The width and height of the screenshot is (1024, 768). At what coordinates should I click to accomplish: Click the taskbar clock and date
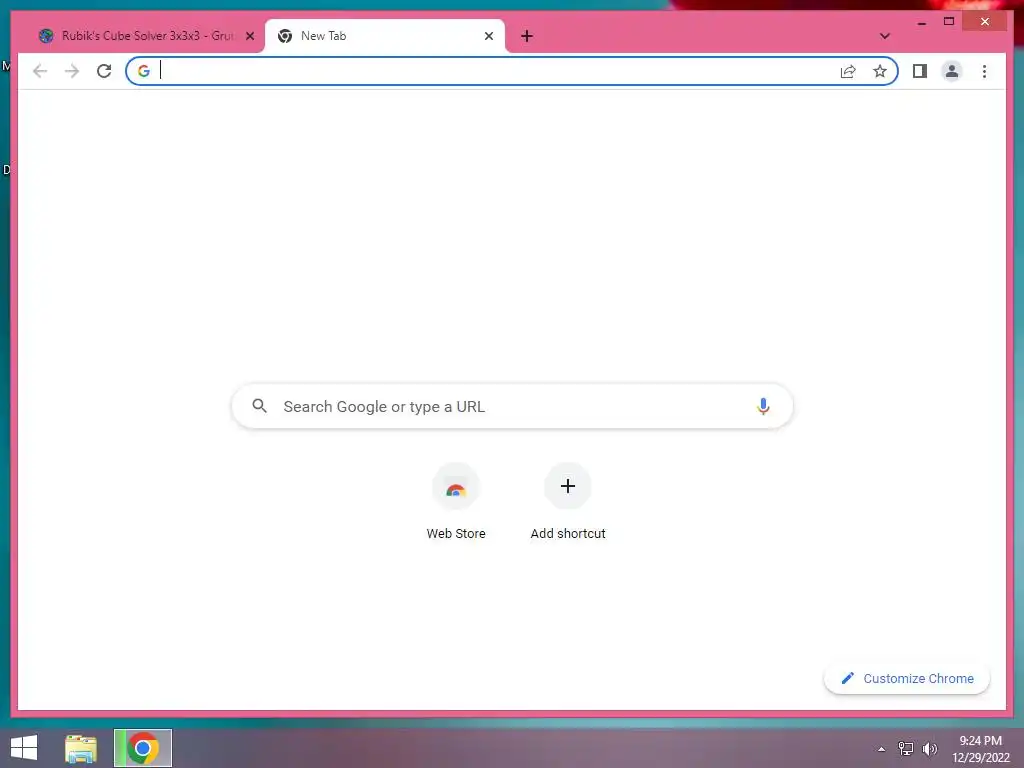tap(980, 749)
